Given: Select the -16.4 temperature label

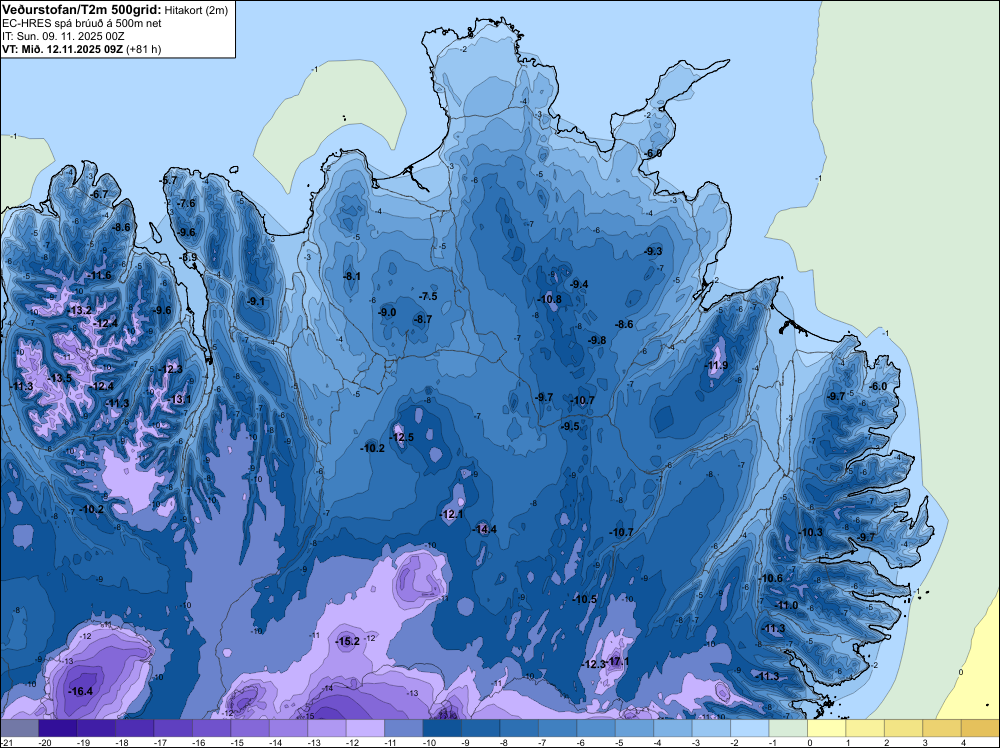Looking at the screenshot, I should (80, 691).
